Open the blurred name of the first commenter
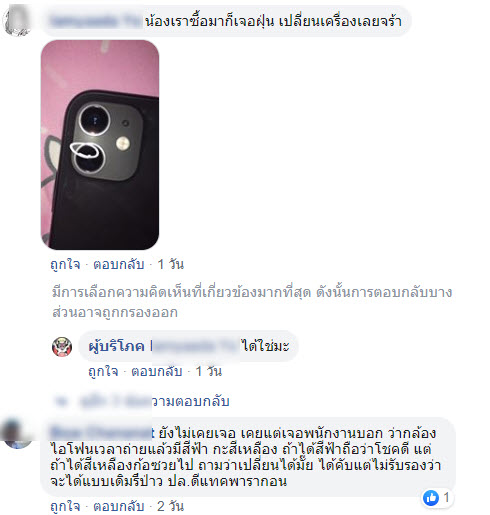The height and width of the screenshot is (515, 490). click(x=97, y=21)
